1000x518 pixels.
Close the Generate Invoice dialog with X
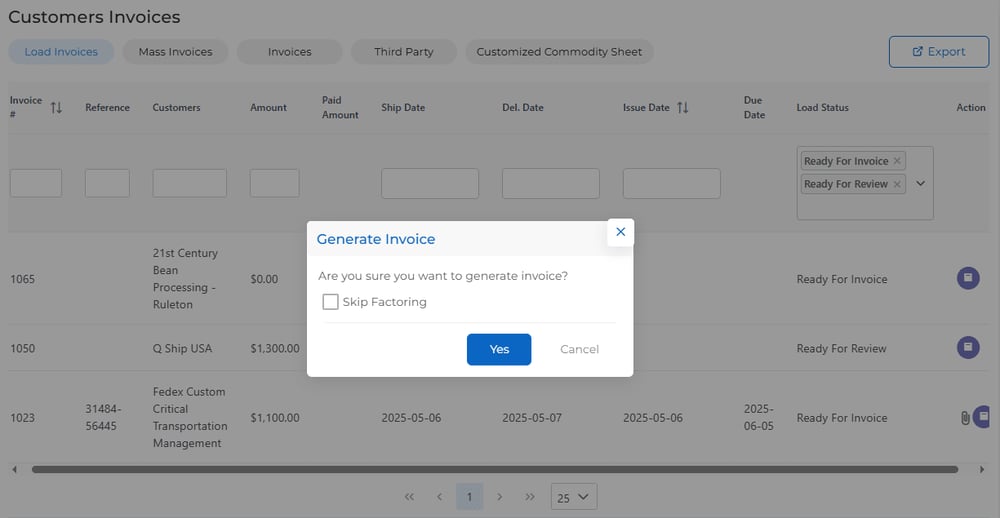[620, 232]
